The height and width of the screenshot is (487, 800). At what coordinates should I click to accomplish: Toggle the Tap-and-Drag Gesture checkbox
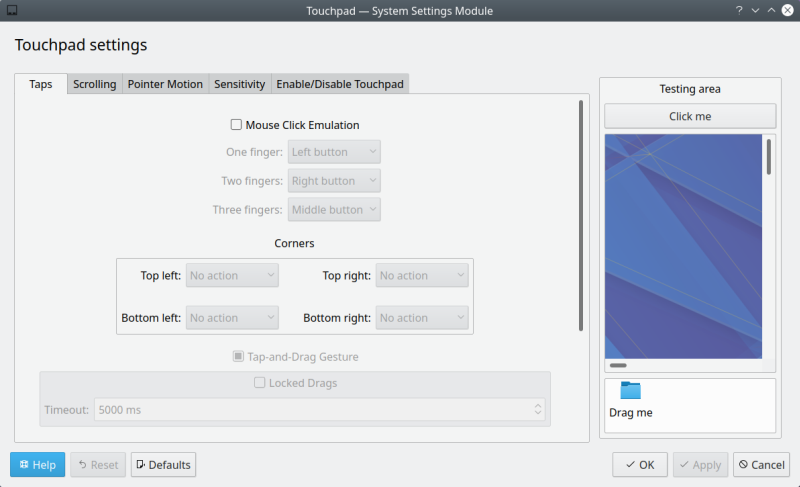(238, 356)
